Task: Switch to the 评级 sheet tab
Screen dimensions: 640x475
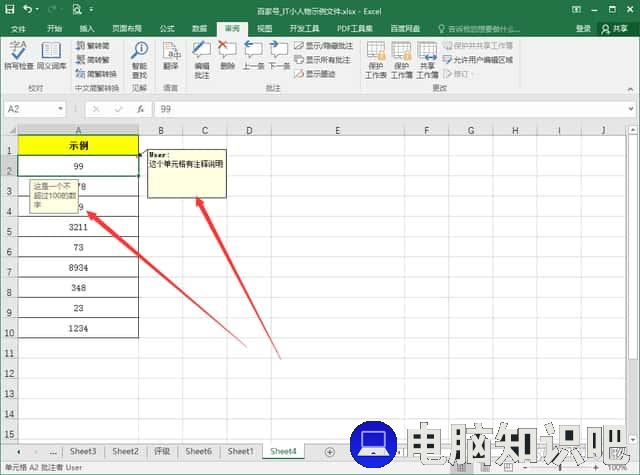Action: tap(162, 451)
